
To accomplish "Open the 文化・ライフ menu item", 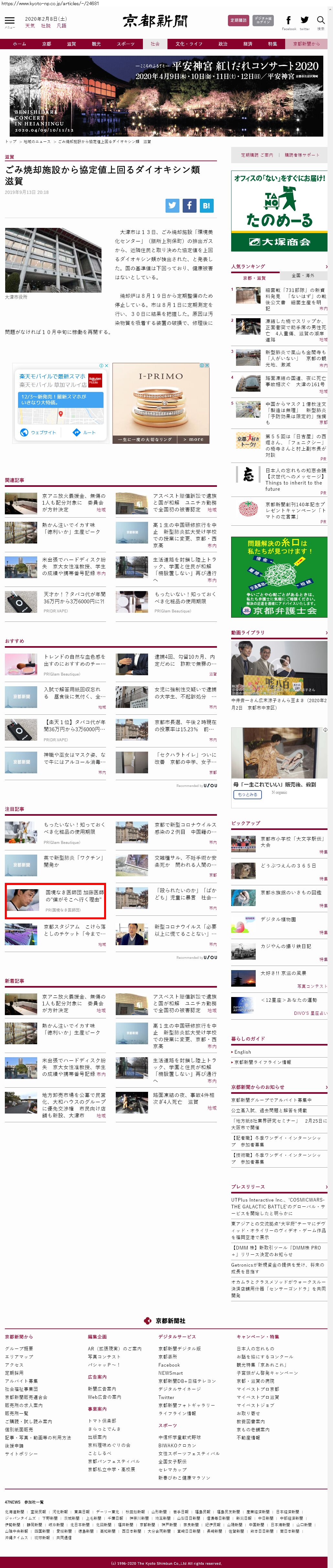I will coord(188,44).
